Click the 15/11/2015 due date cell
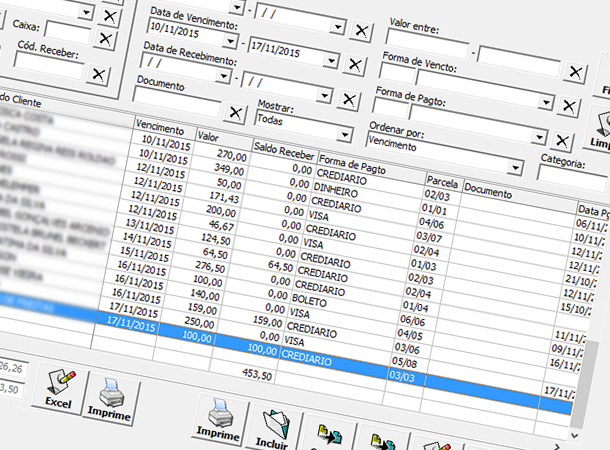 click(x=145, y=254)
